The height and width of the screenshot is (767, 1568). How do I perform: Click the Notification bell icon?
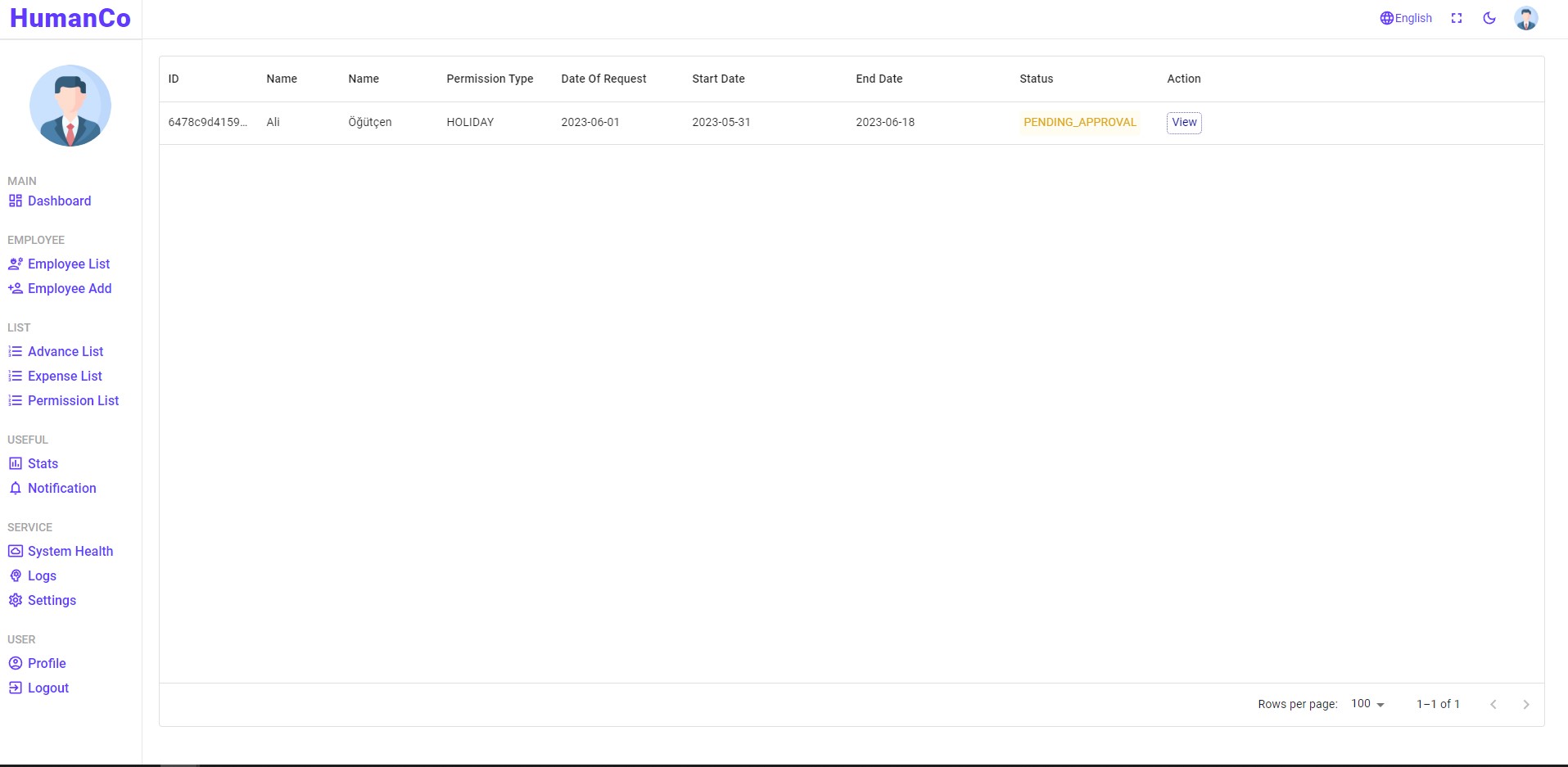[x=16, y=488]
